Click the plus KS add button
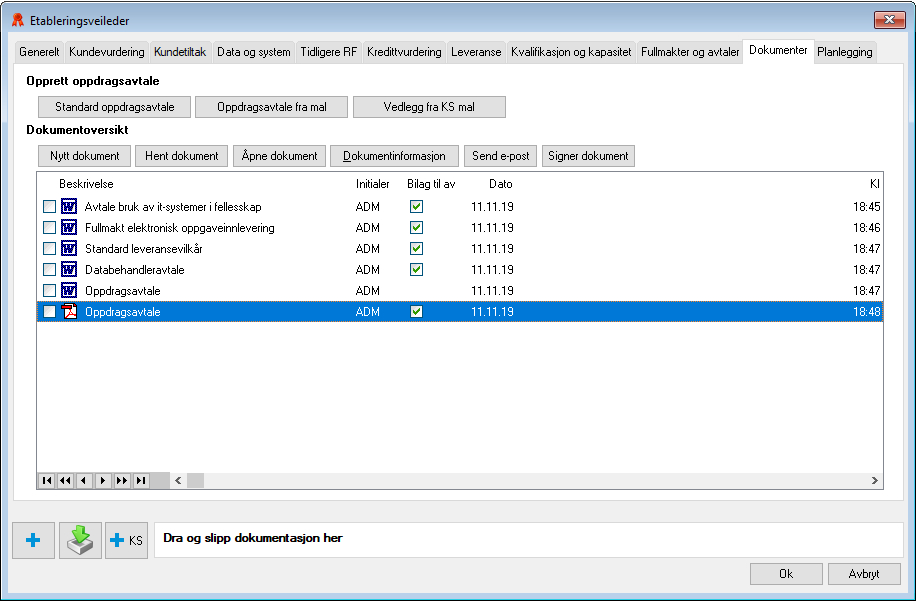Image resolution: width=916 pixels, height=602 pixels. [x=126, y=540]
